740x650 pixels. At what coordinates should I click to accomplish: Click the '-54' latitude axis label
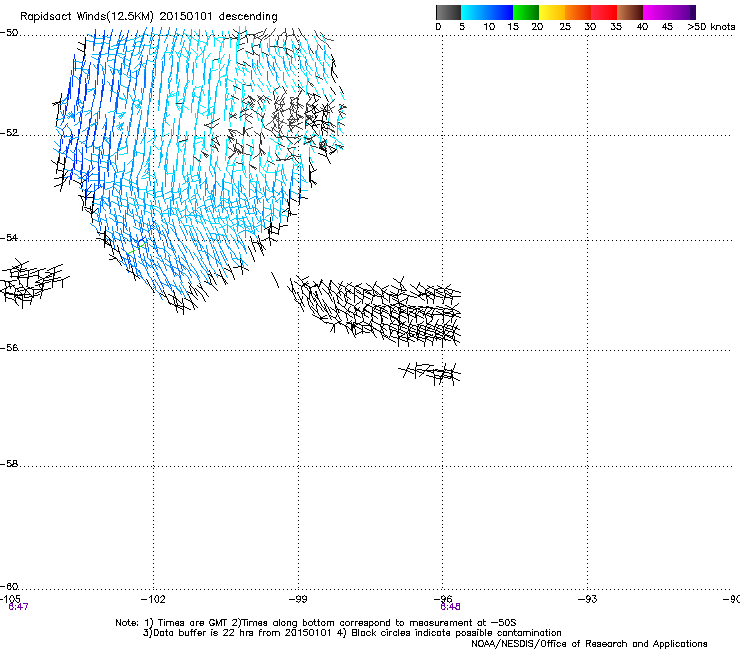coord(9,237)
